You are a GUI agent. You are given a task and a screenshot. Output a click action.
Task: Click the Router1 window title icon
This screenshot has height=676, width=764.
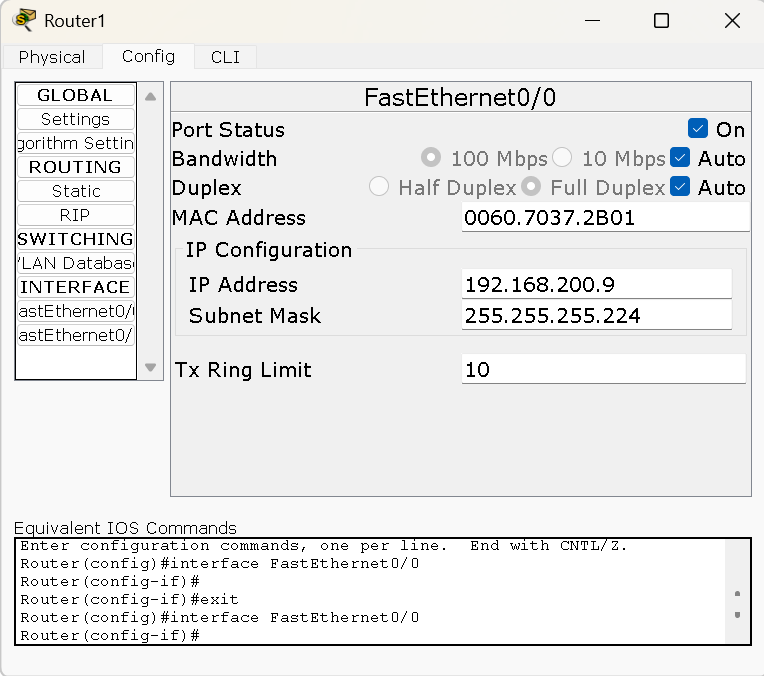point(25,20)
